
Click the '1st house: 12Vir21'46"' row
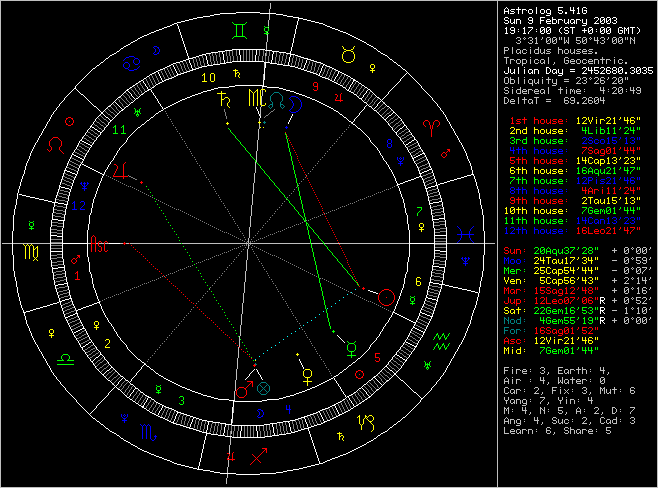click(x=575, y=121)
